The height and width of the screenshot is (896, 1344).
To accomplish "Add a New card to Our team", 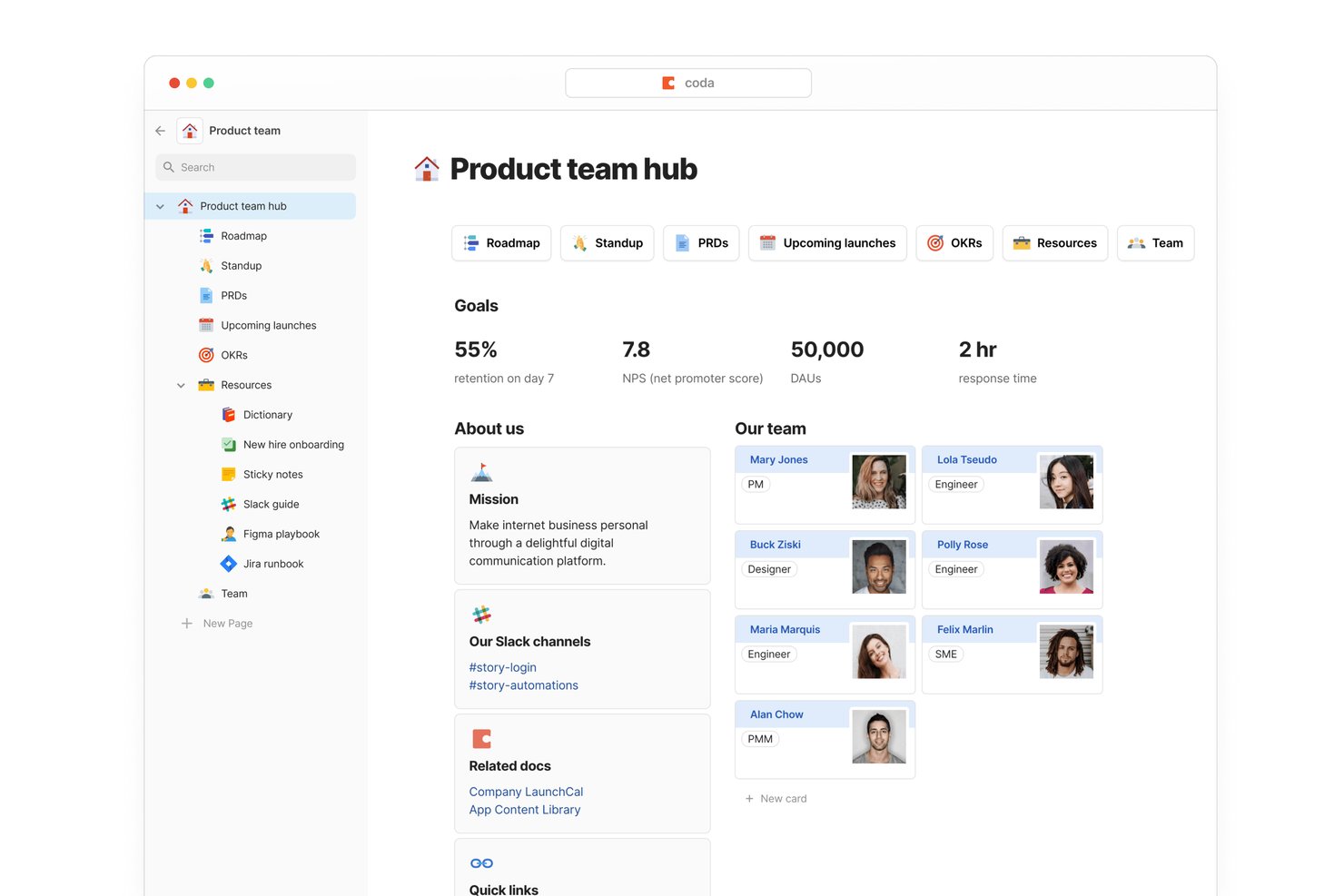I will click(776, 799).
